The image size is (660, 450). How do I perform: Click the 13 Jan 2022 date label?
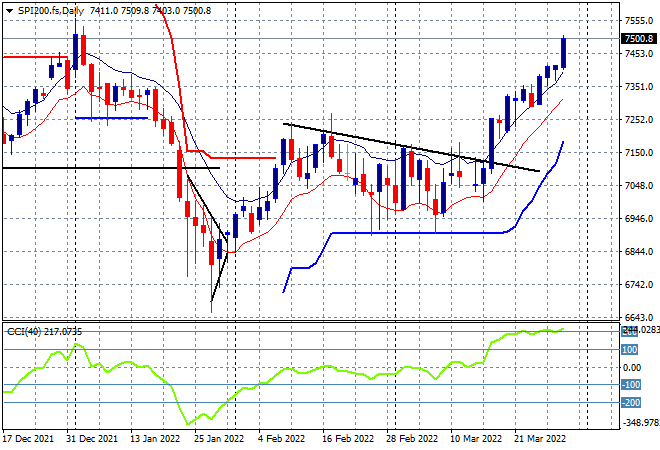(x=155, y=439)
